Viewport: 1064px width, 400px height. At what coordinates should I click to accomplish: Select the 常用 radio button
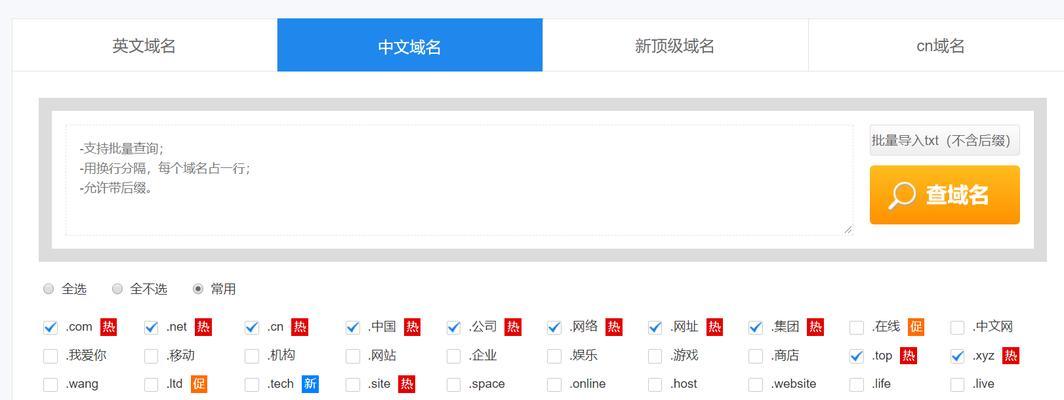(x=198, y=289)
